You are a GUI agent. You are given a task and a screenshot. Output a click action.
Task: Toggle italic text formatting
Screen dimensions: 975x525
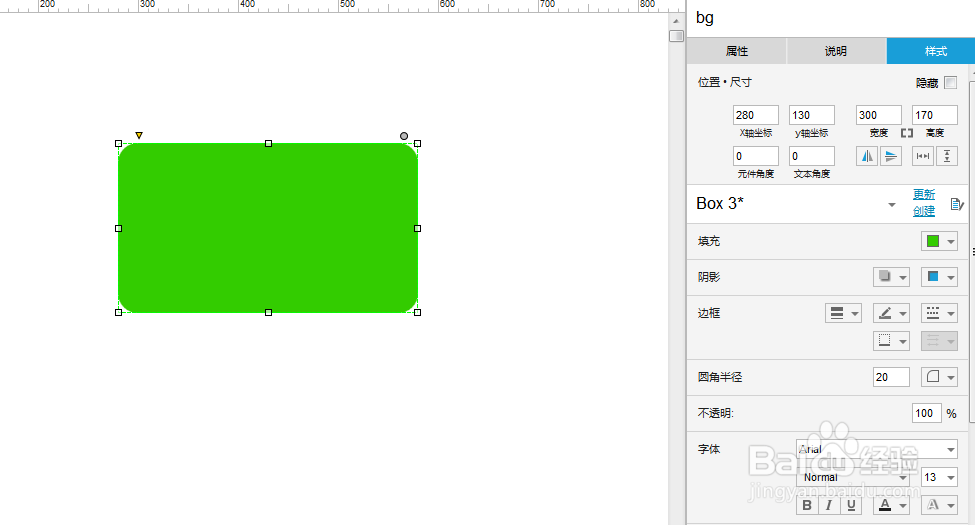828,505
